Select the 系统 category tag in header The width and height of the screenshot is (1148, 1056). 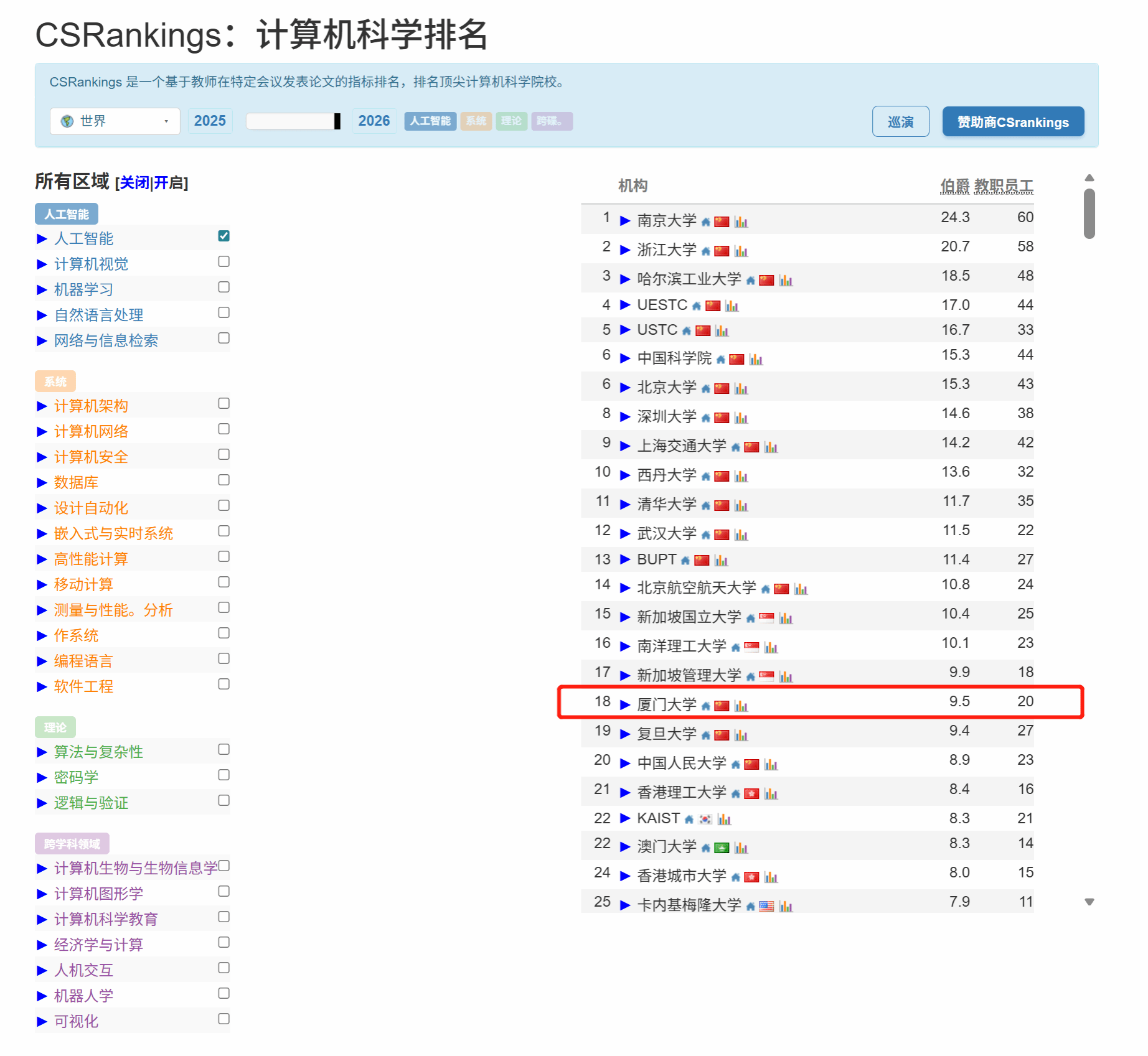pyautogui.click(x=476, y=121)
